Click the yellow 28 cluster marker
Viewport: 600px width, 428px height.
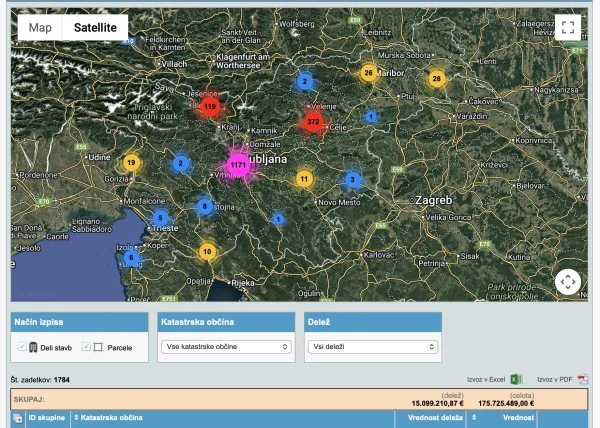pos(436,78)
